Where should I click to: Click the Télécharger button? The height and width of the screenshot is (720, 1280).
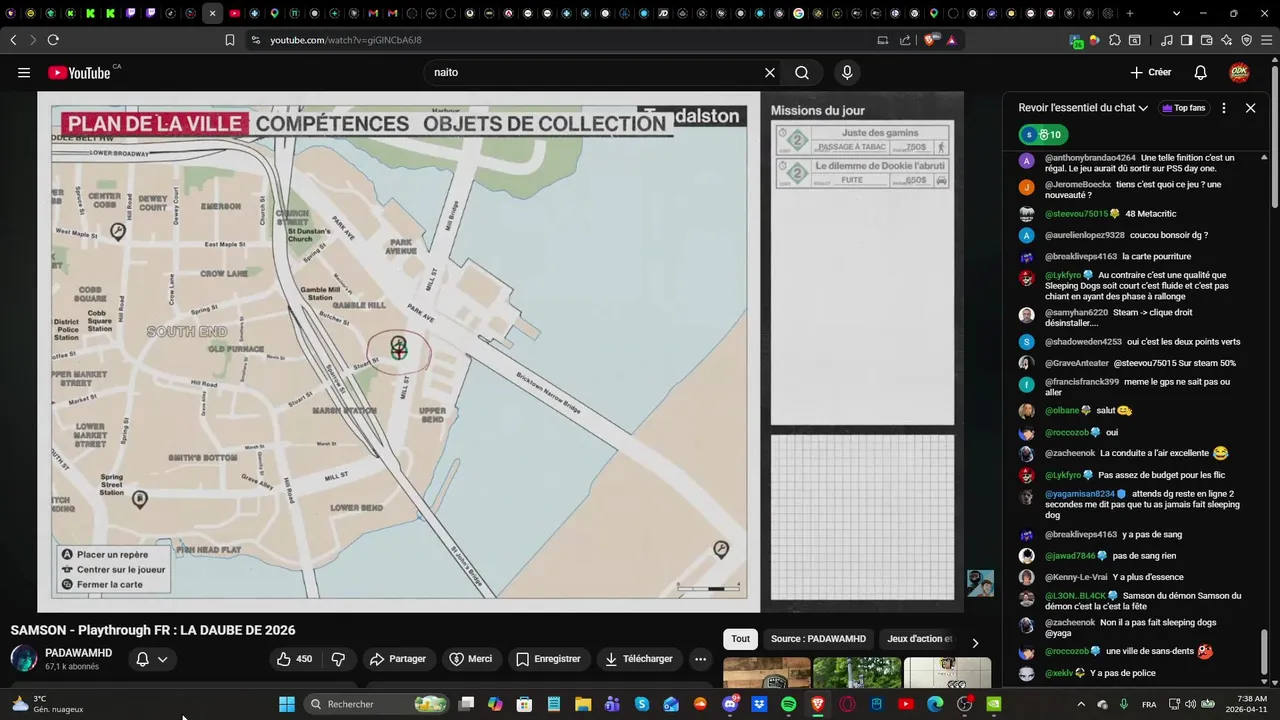[x=638, y=659]
